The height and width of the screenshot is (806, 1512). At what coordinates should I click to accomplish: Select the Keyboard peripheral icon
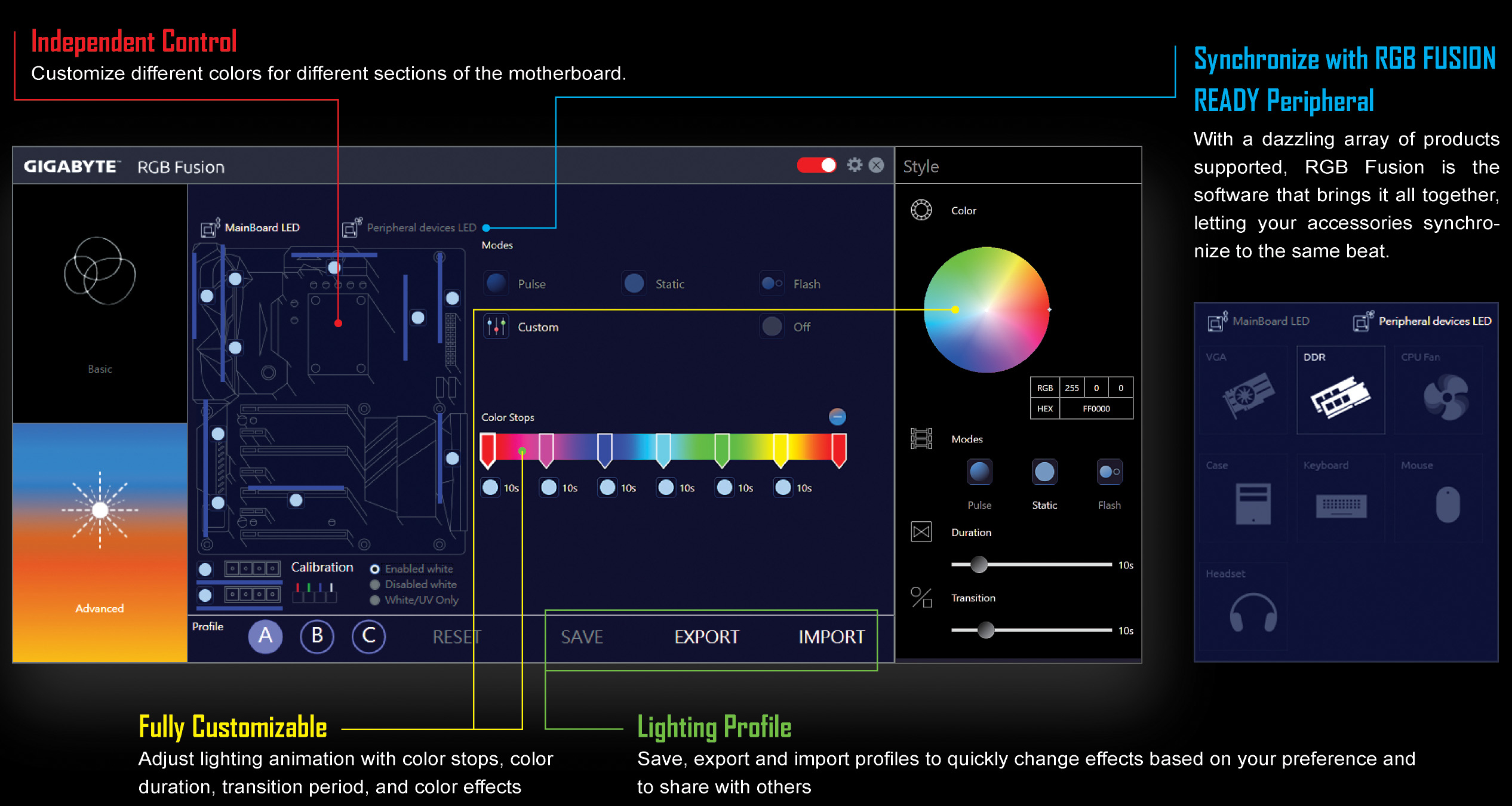click(1341, 506)
